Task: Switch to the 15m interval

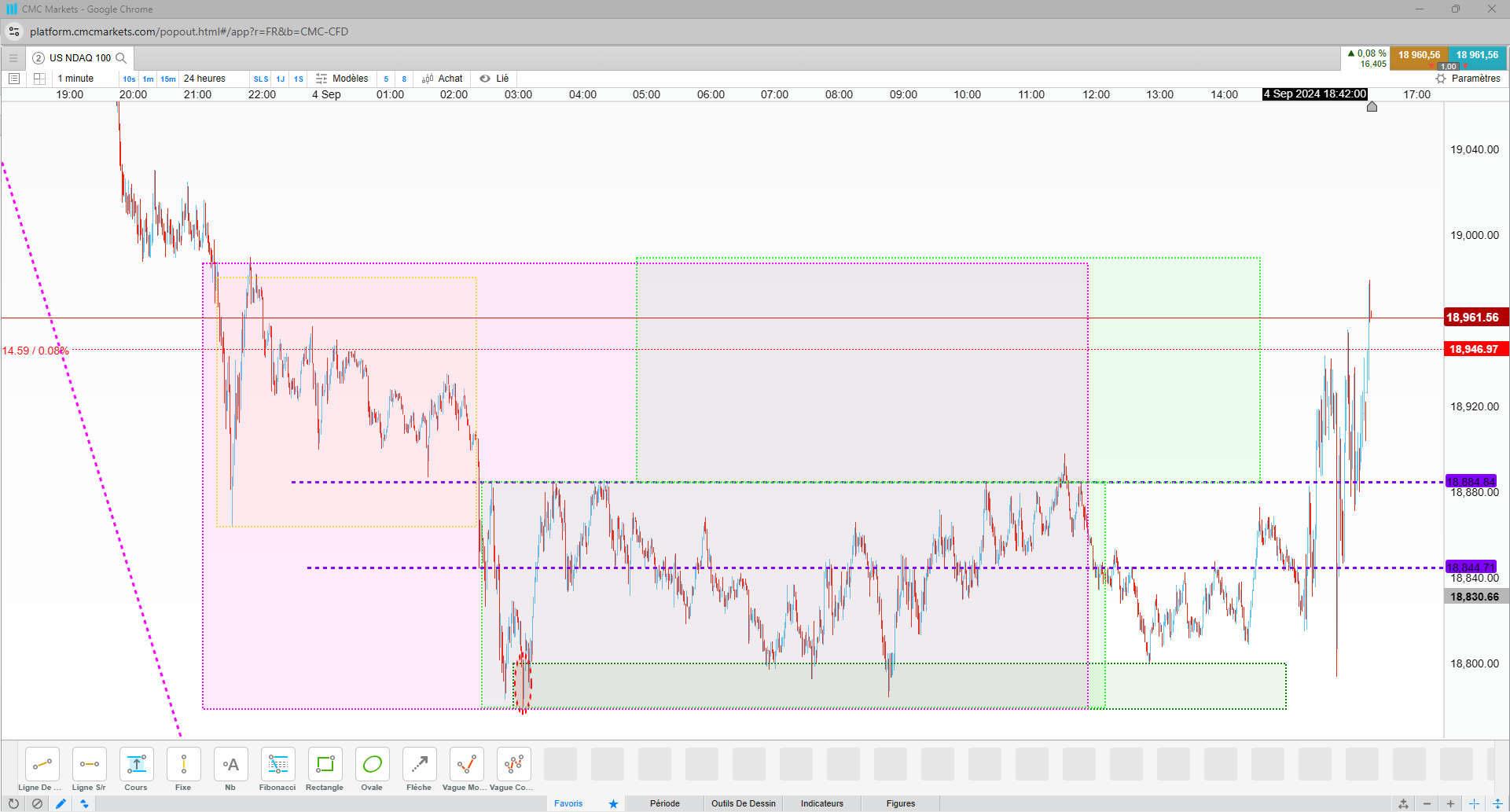Action: [x=168, y=79]
